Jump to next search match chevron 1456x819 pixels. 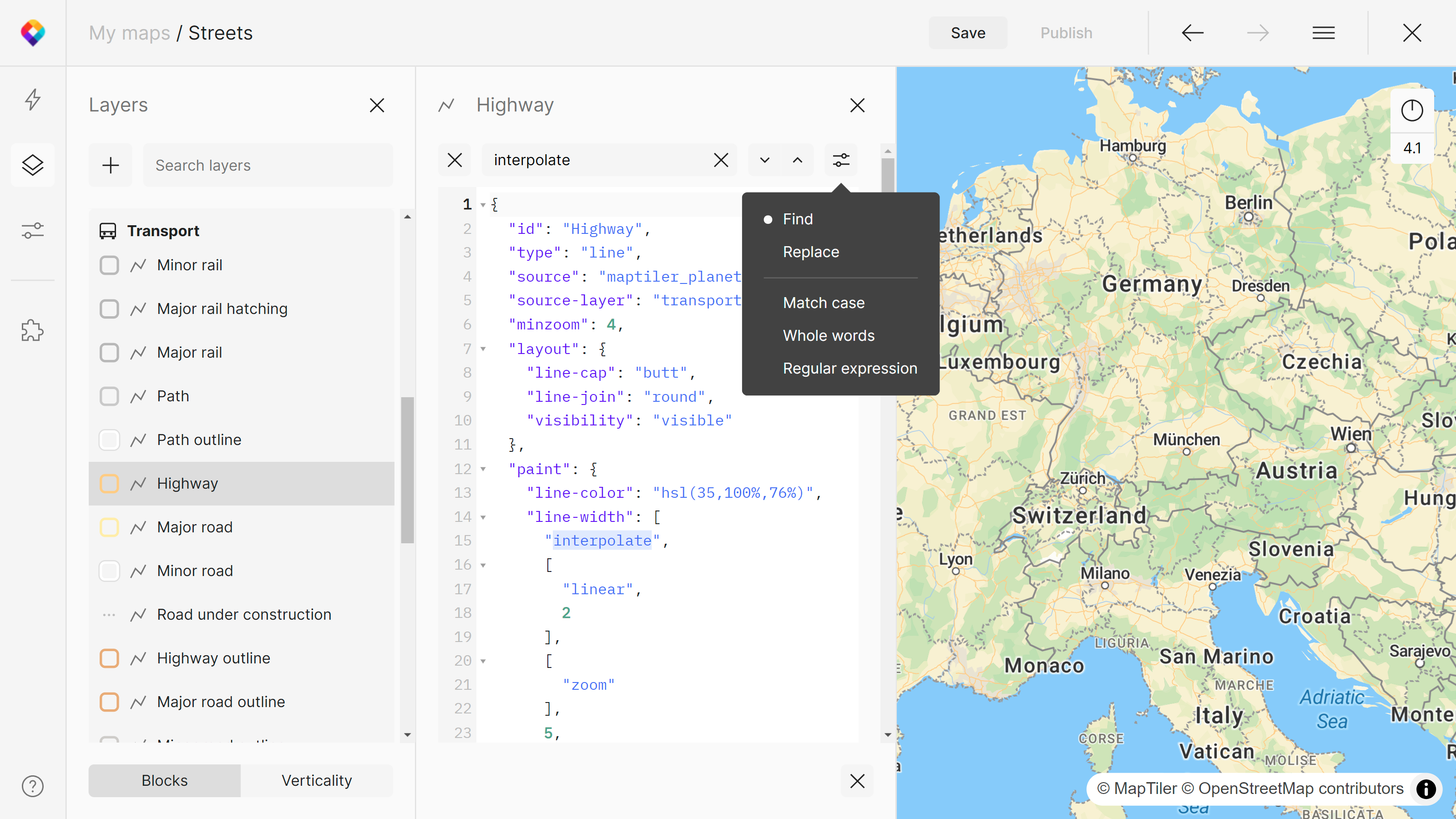pyautogui.click(x=765, y=160)
